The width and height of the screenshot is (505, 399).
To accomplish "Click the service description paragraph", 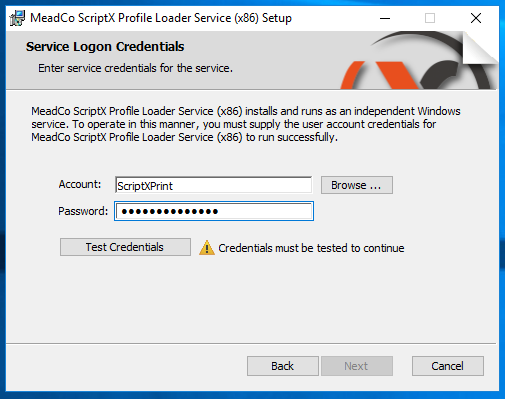I will coord(246,124).
